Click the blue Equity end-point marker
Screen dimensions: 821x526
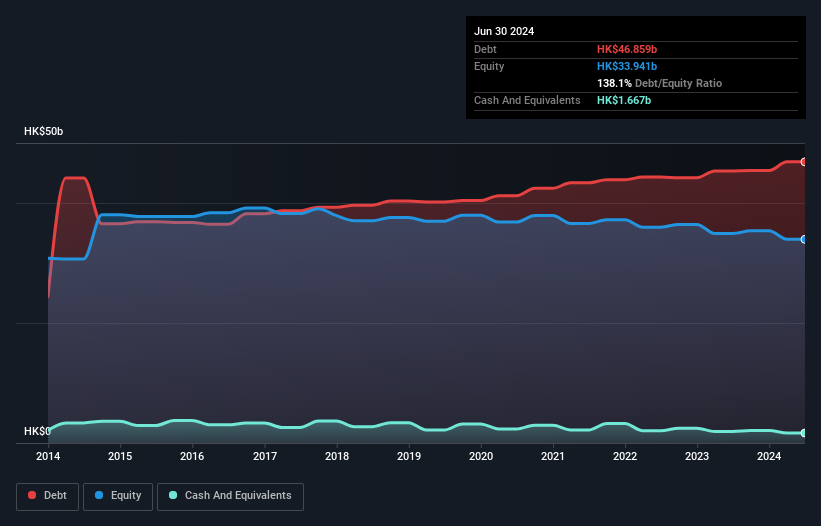point(804,239)
